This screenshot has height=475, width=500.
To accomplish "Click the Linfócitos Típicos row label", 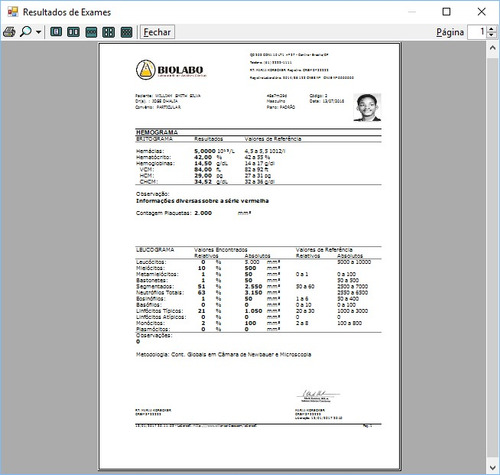I will (x=159, y=311).
